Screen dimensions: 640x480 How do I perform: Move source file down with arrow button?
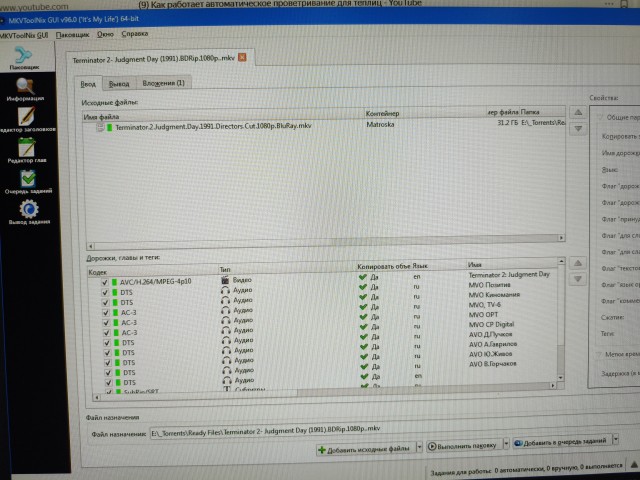(x=578, y=128)
